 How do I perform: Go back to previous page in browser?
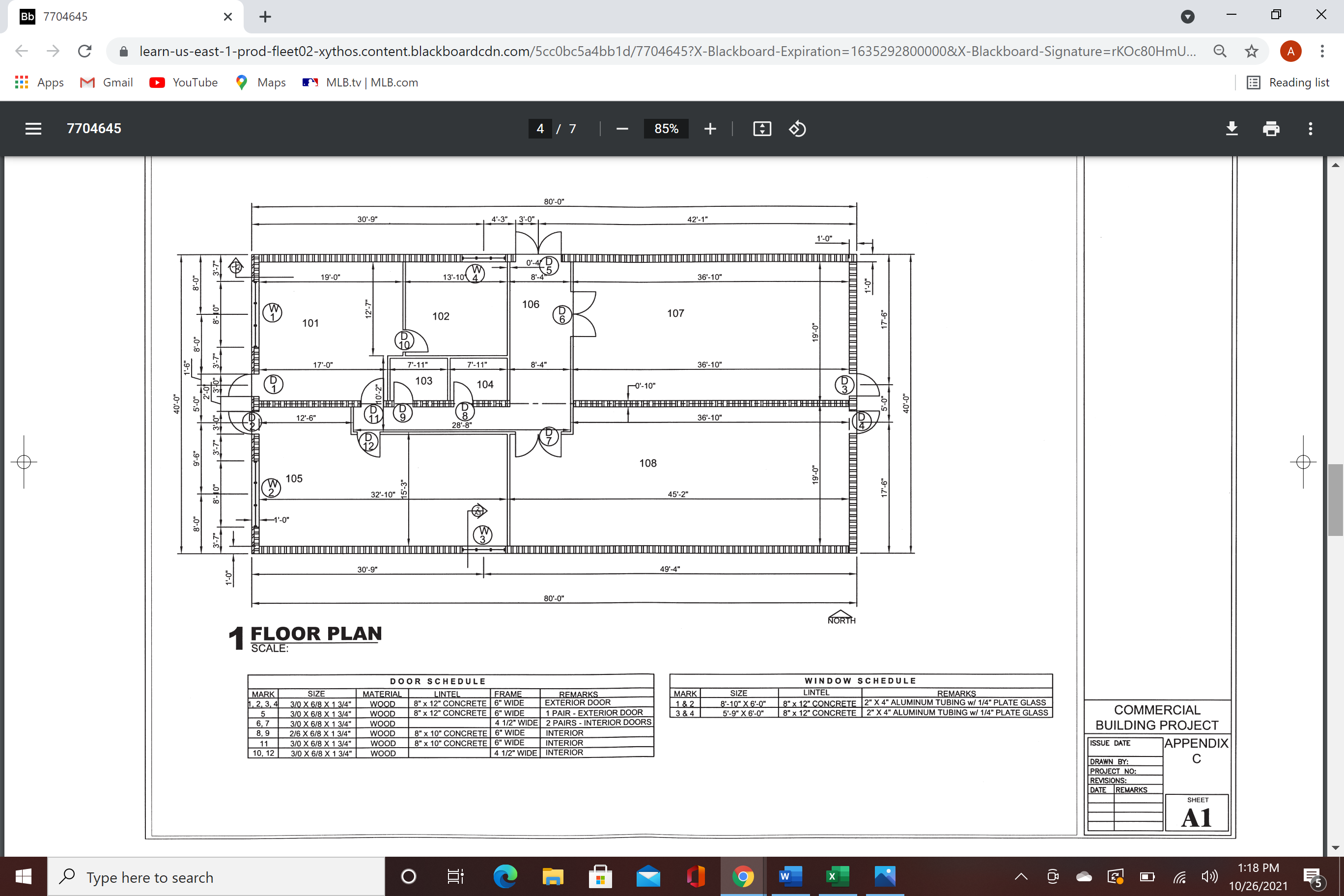click(x=22, y=51)
